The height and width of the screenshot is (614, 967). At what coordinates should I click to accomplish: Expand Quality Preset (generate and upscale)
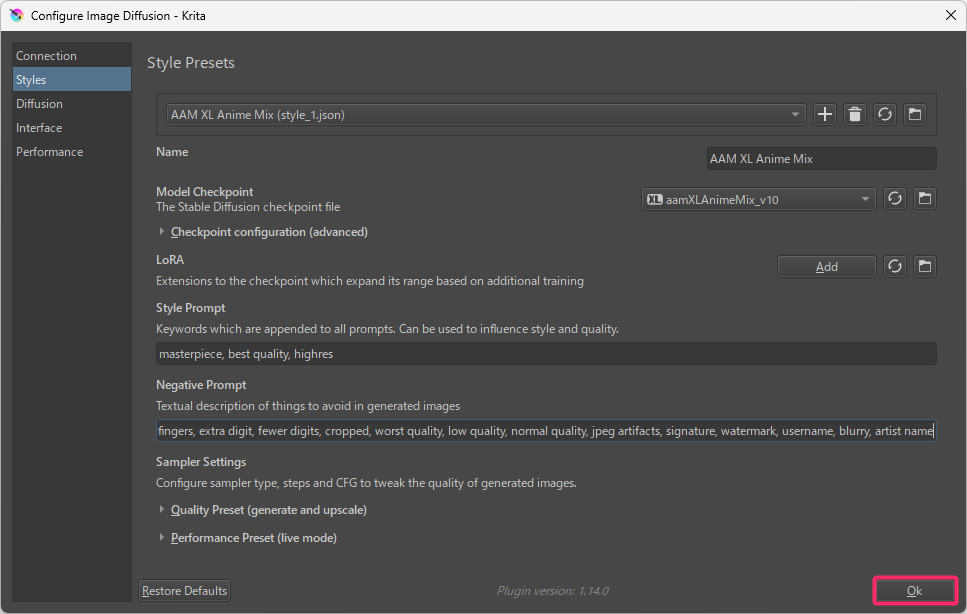pyautogui.click(x=263, y=510)
